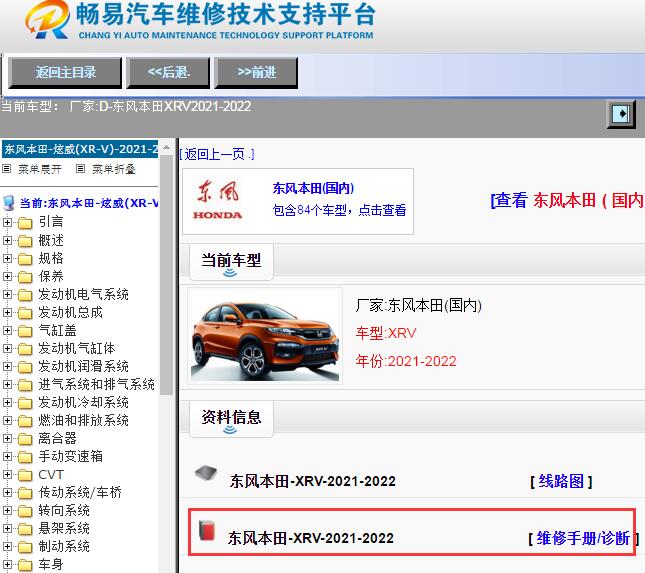645x573 pixels.
Task: Expand the 发动机气缸体 tree node
Action: pos(7,348)
